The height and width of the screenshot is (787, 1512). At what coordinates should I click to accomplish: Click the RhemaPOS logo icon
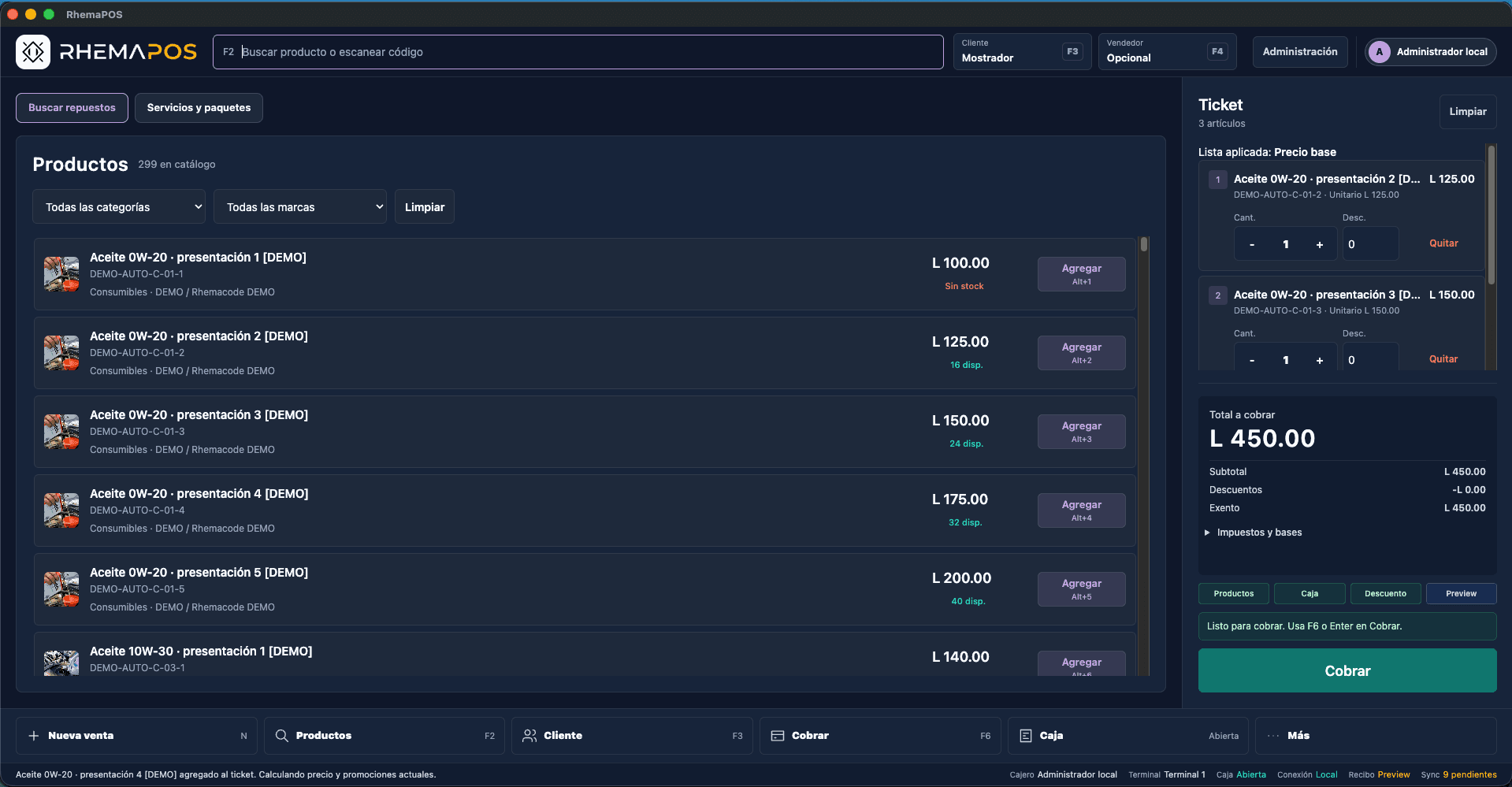pos(33,52)
